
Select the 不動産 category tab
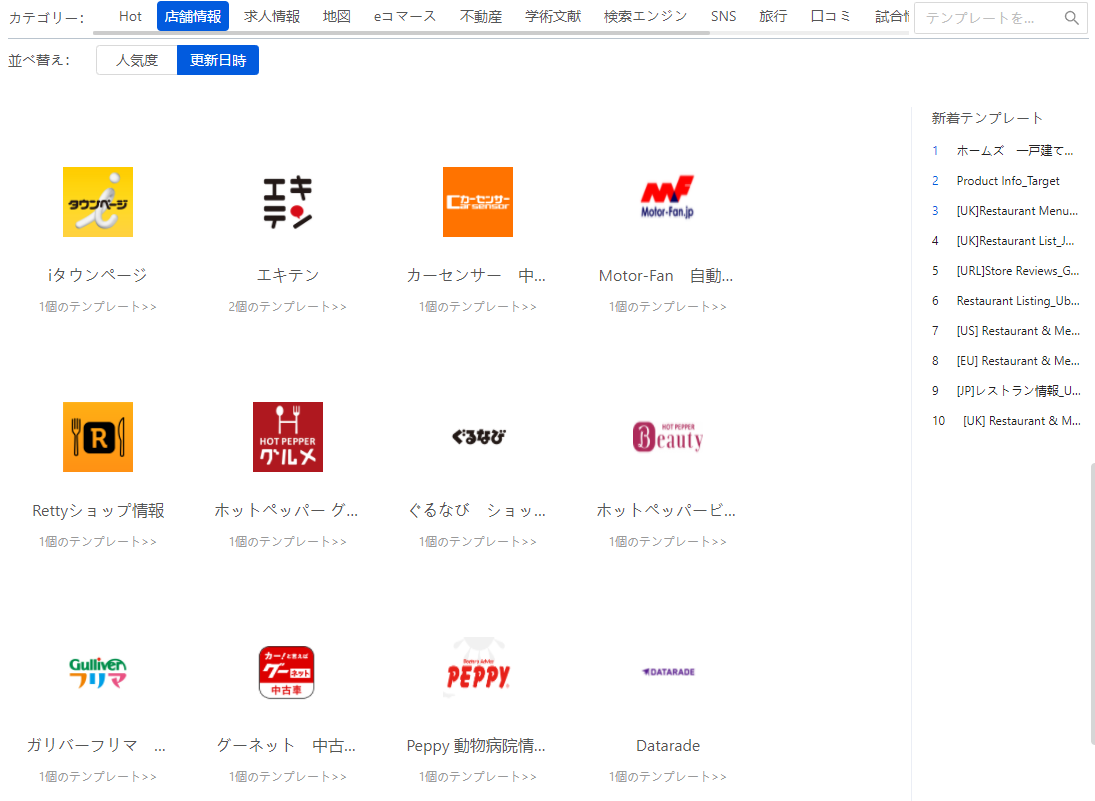pyautogui.click(x=481, y=16)
